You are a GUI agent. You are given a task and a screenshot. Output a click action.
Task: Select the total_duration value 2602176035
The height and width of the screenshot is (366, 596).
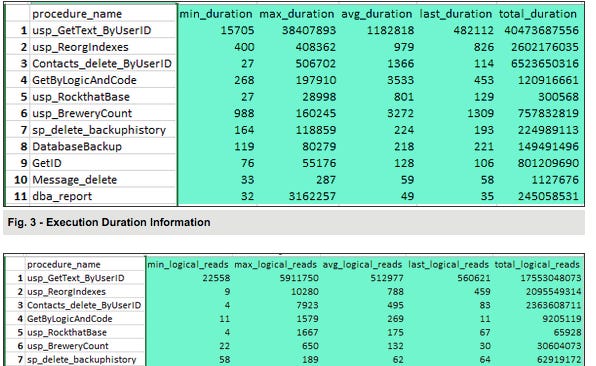coord(545,47)
